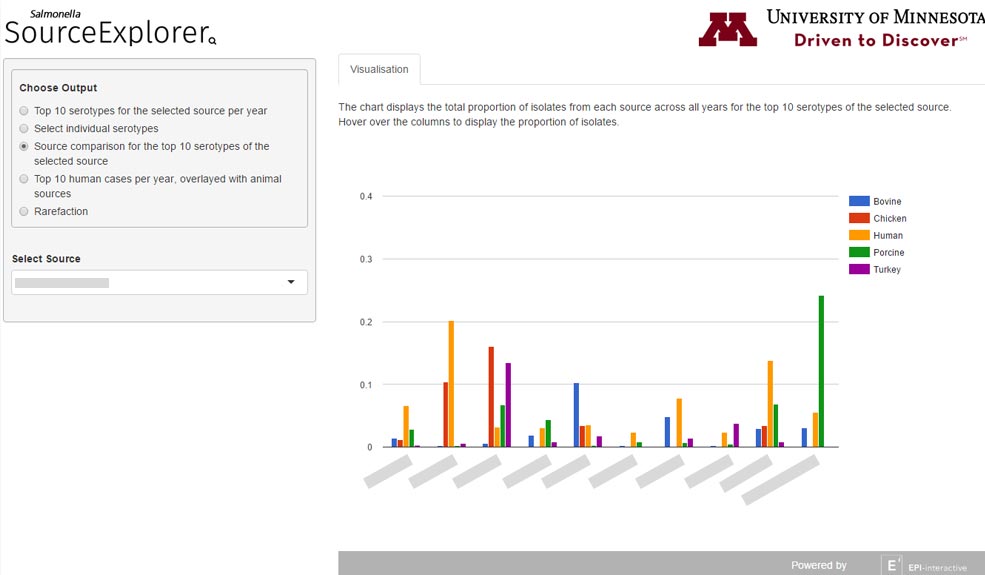Click the Driven to Discover tagline link

point(880,40)
